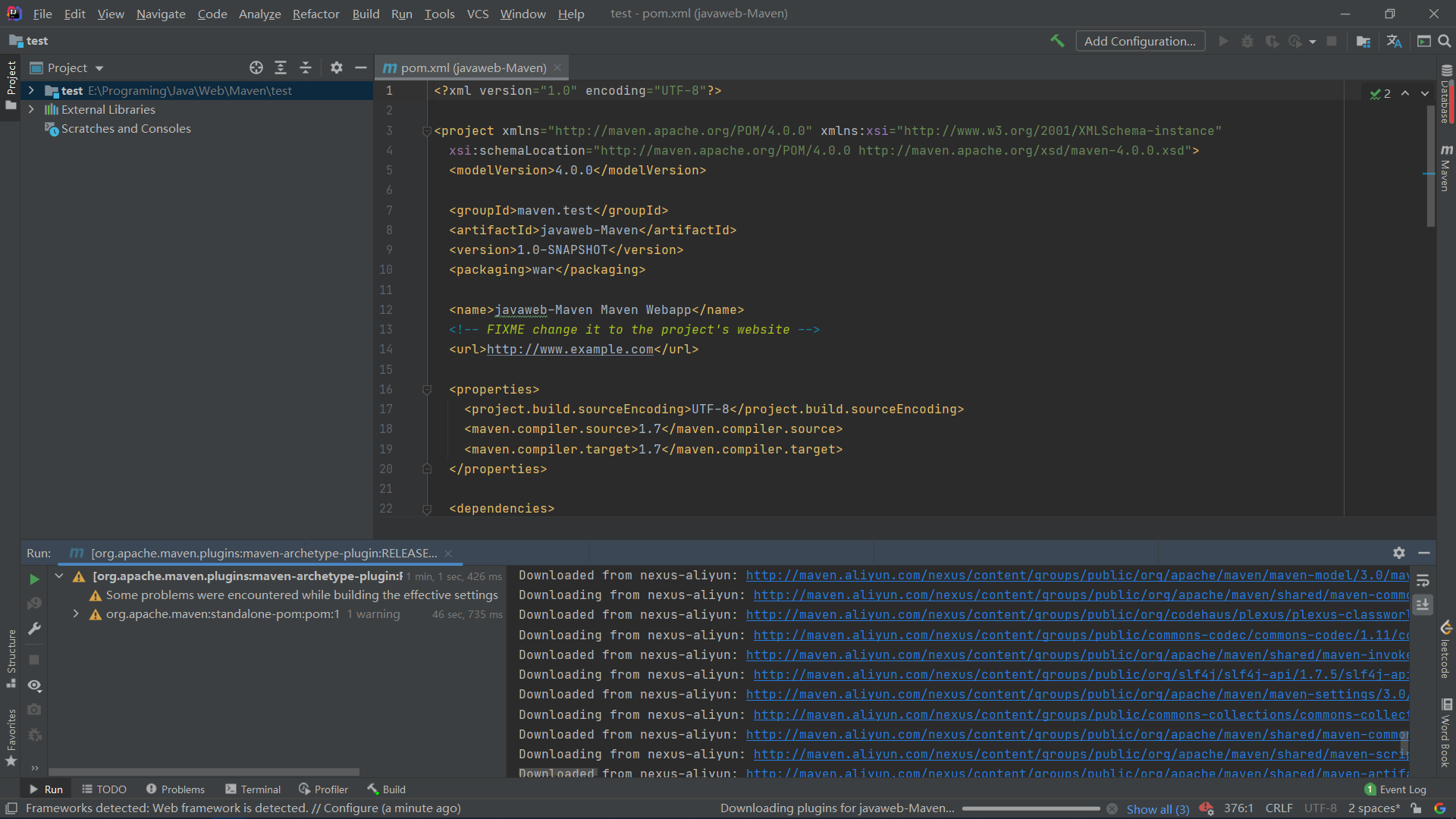This screenshot has width=1456, height=819.
Task: Switch to the Terminal tab
Action: point(253,789)
